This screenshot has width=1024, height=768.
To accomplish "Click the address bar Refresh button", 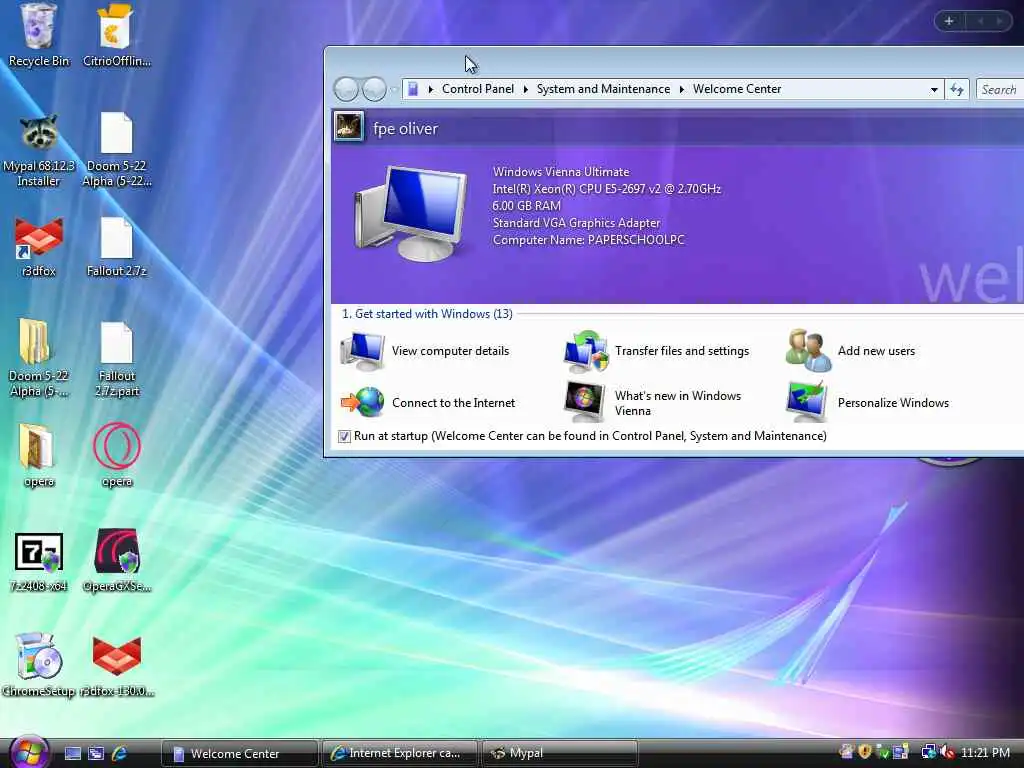I will (957, 89).
